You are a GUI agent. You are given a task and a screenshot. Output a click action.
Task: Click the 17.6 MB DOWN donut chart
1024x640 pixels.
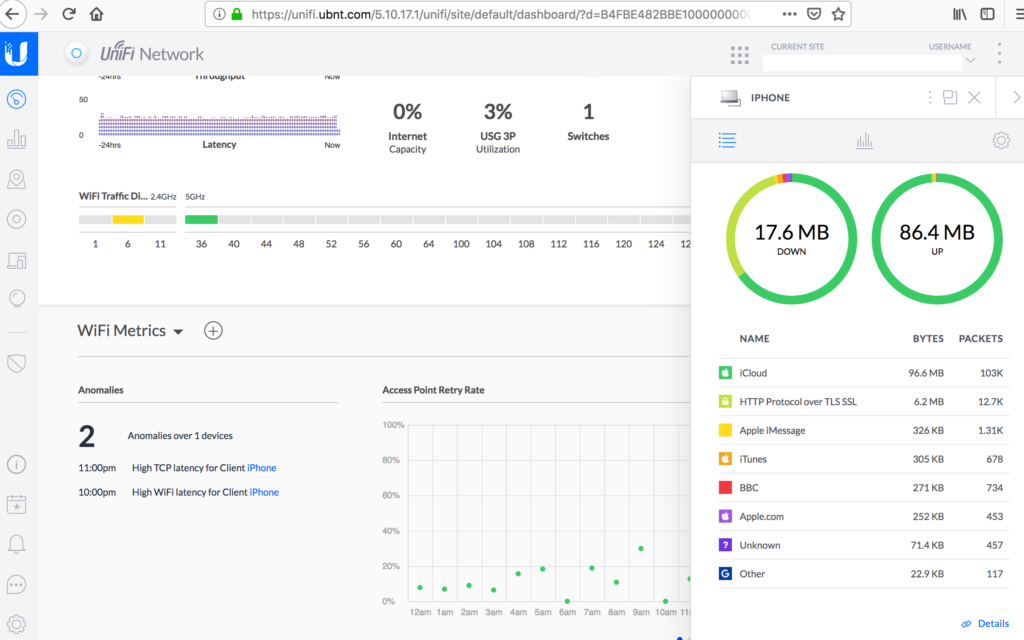(x=792, y=239)
